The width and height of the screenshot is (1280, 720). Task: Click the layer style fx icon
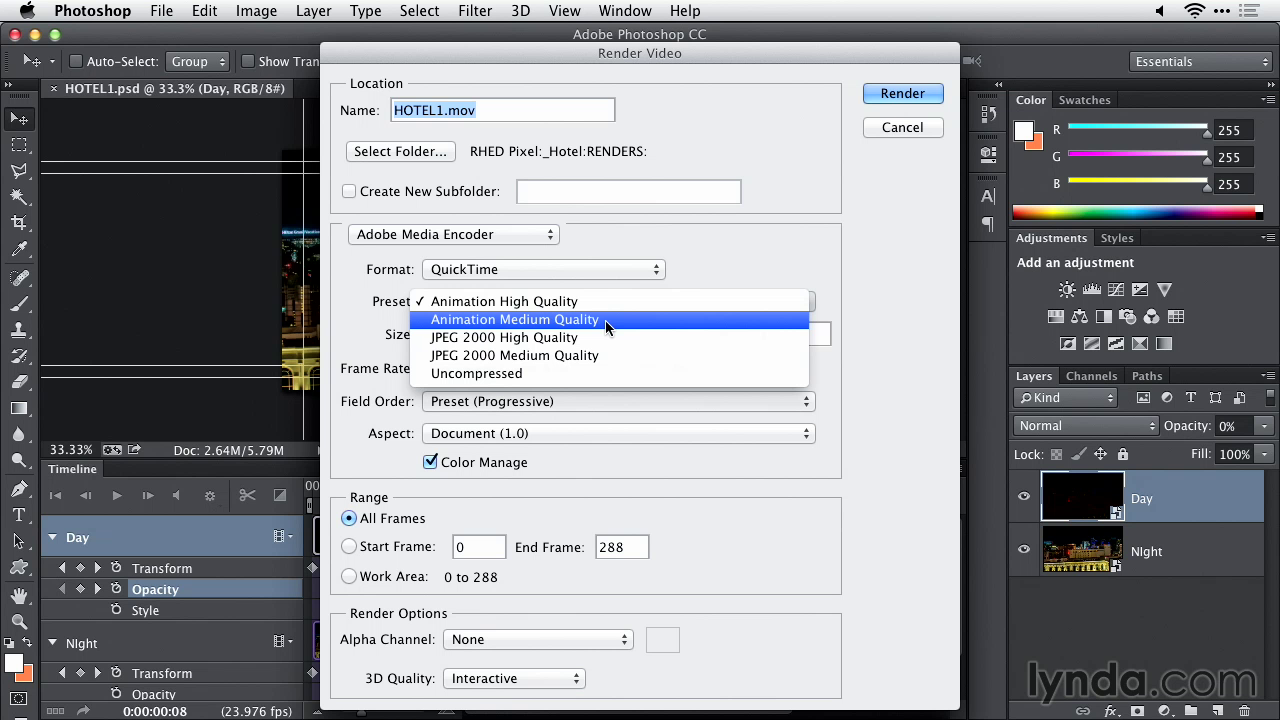click(1110, 711)
